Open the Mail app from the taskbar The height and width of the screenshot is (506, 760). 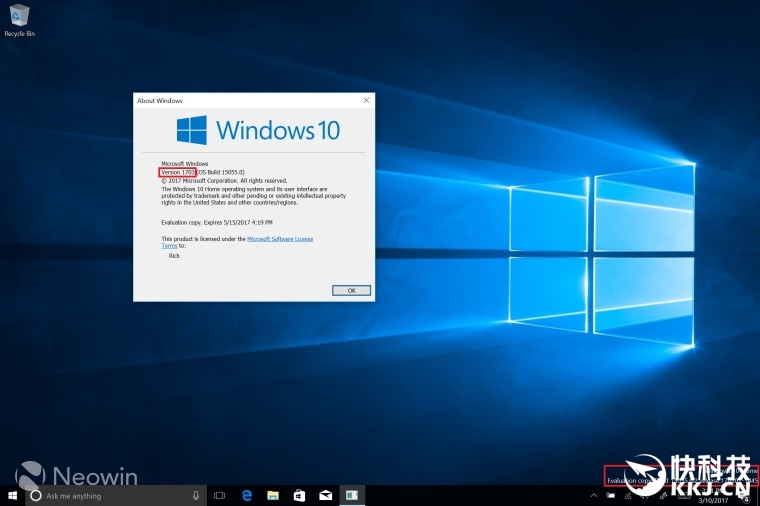point(325,495)
